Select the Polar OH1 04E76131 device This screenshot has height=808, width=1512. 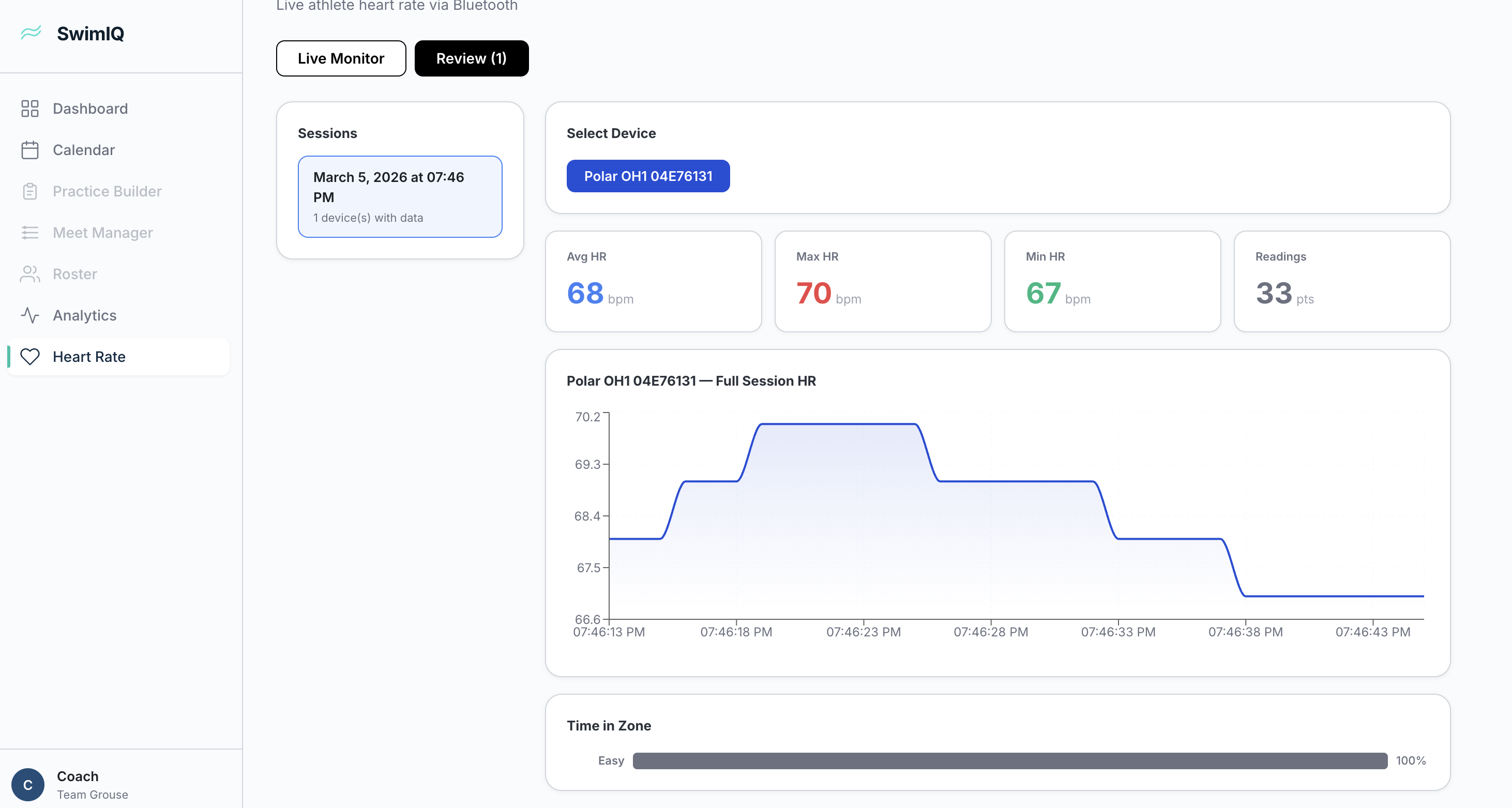pos(647,176)
